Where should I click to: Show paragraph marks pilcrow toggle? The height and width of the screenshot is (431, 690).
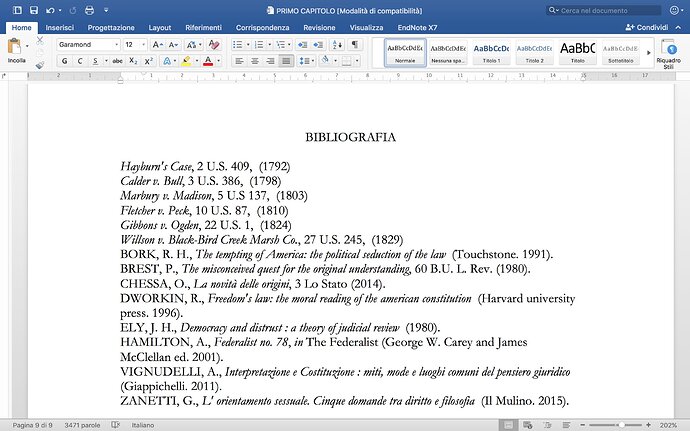click(x=355, y=44)
